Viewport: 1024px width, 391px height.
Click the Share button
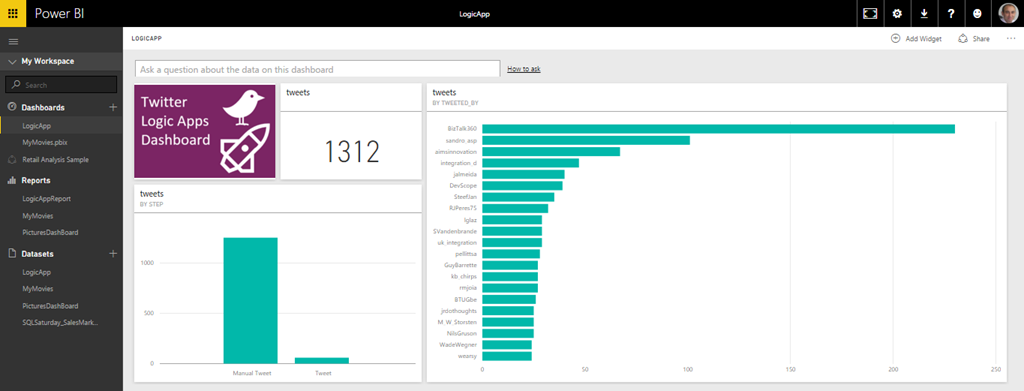[974, 39]
